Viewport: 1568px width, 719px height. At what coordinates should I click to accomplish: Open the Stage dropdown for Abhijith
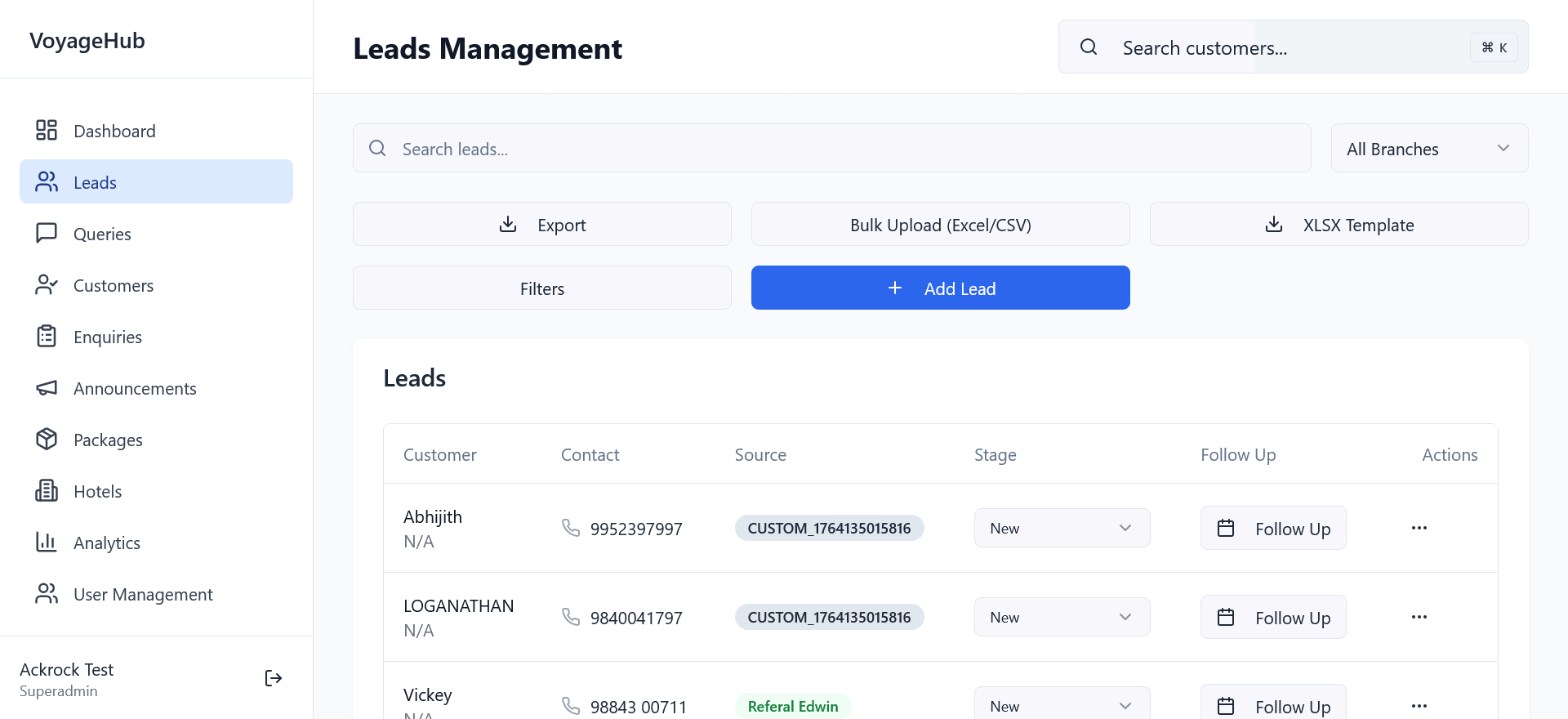click(x=1062, y=528)
